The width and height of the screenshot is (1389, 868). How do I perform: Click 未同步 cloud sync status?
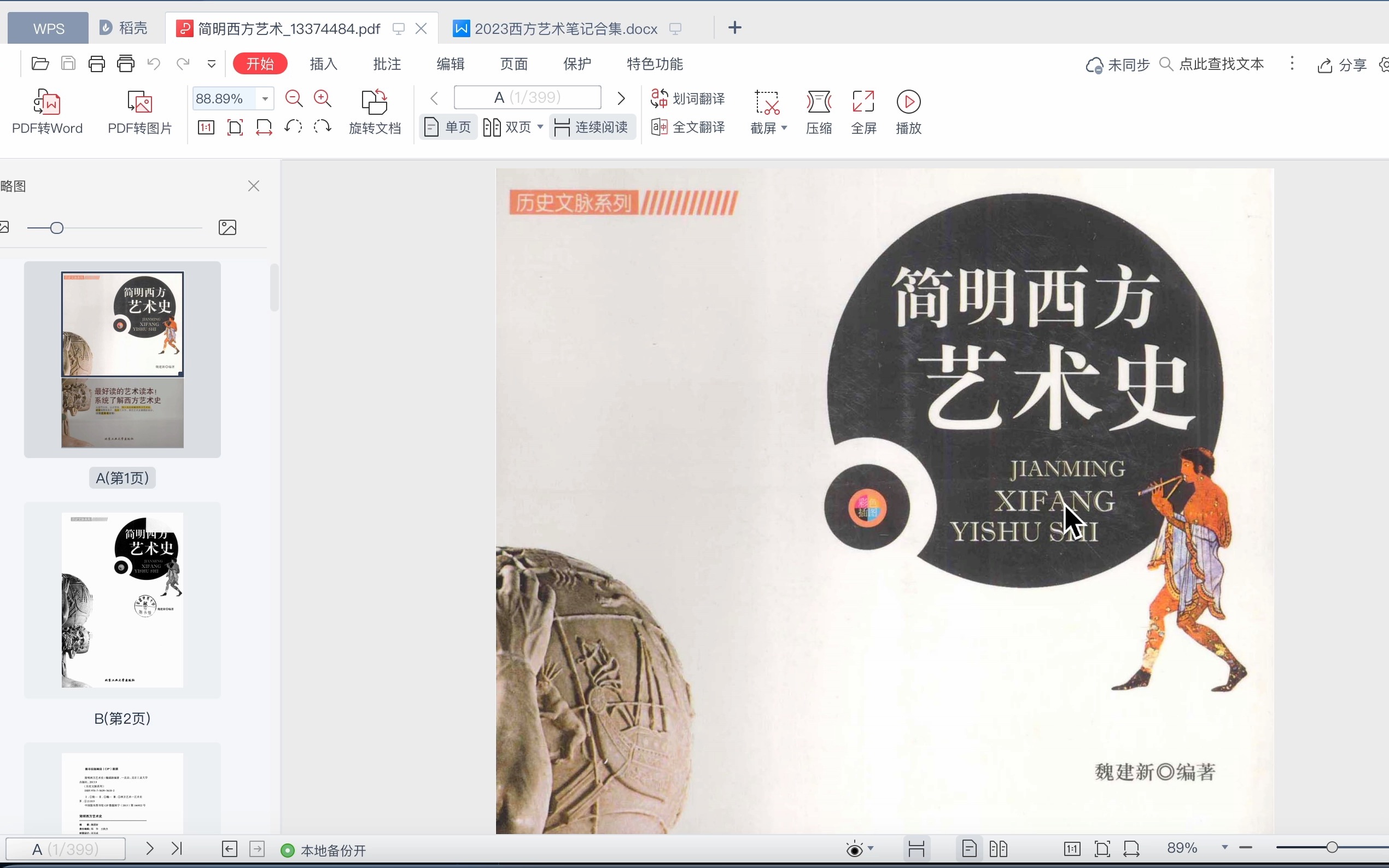[x=1117, y=64]
